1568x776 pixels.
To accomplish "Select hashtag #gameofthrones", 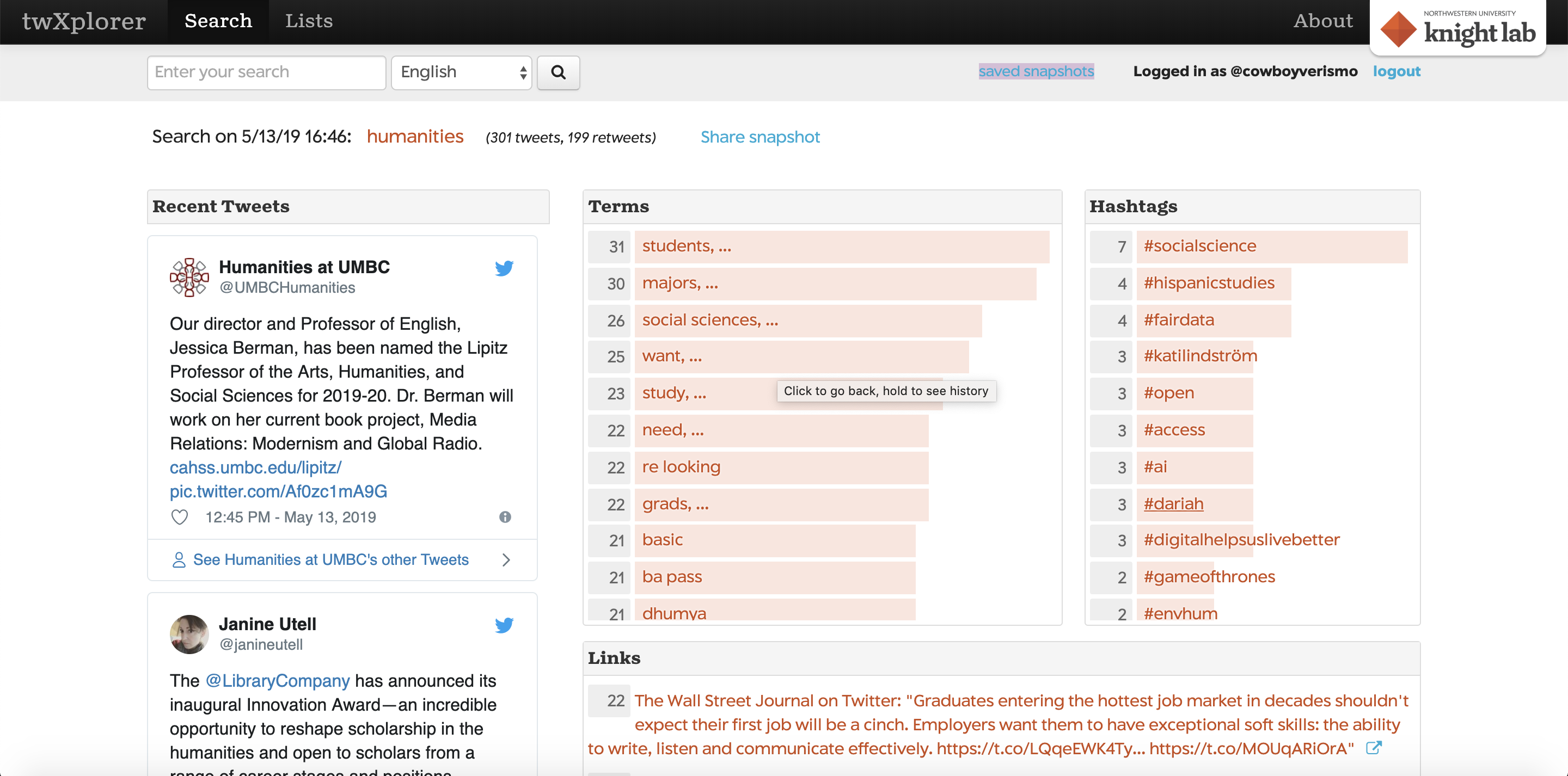I will pos(1209,577).
